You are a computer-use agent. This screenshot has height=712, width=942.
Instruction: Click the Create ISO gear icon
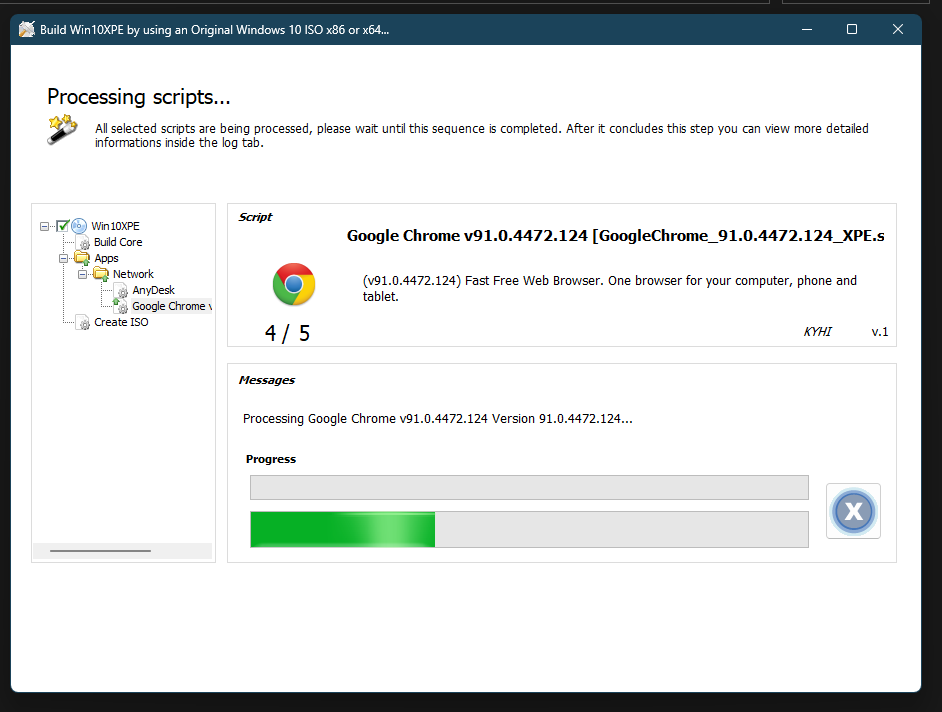point(84,323)
